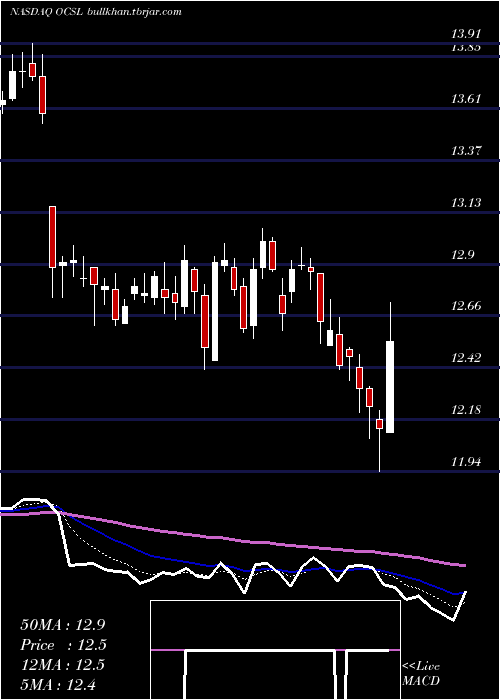The height and width of the screenshot is (700, 500).
Task: Click the 50MA : 12.9 readout
Action: [x=62, y=625]
